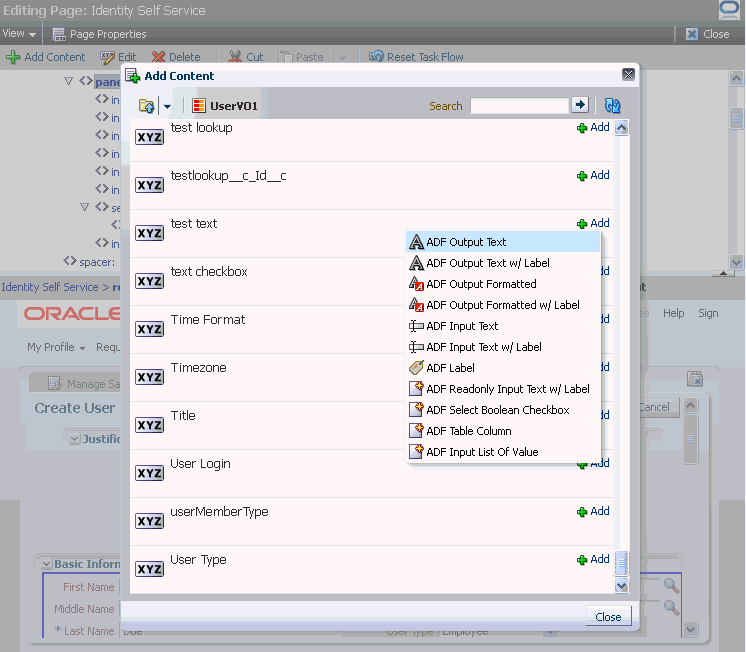Click Identity Self Service breadcrumb link
Image resolution: width=746 pixels, height=652 pixels.
[50, 287]
